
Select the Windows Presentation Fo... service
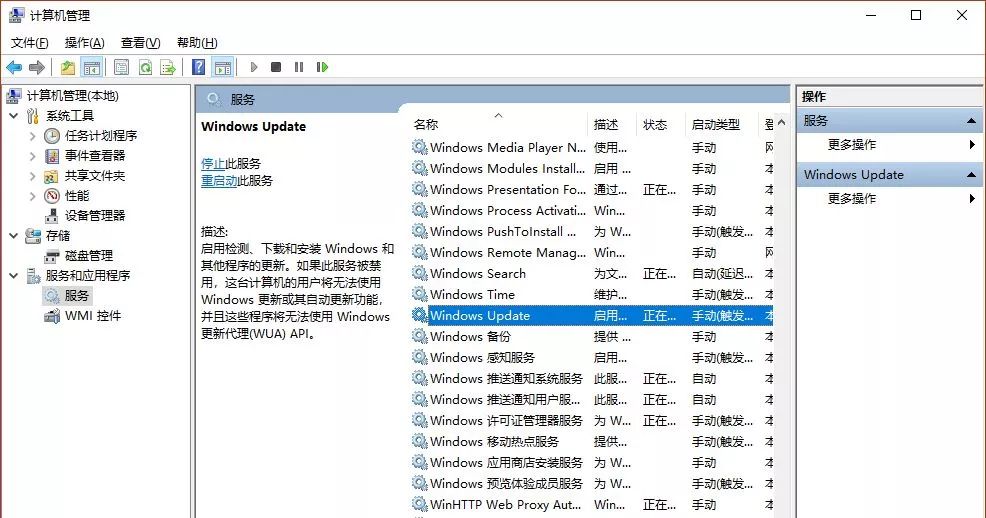tap(592, 189)
